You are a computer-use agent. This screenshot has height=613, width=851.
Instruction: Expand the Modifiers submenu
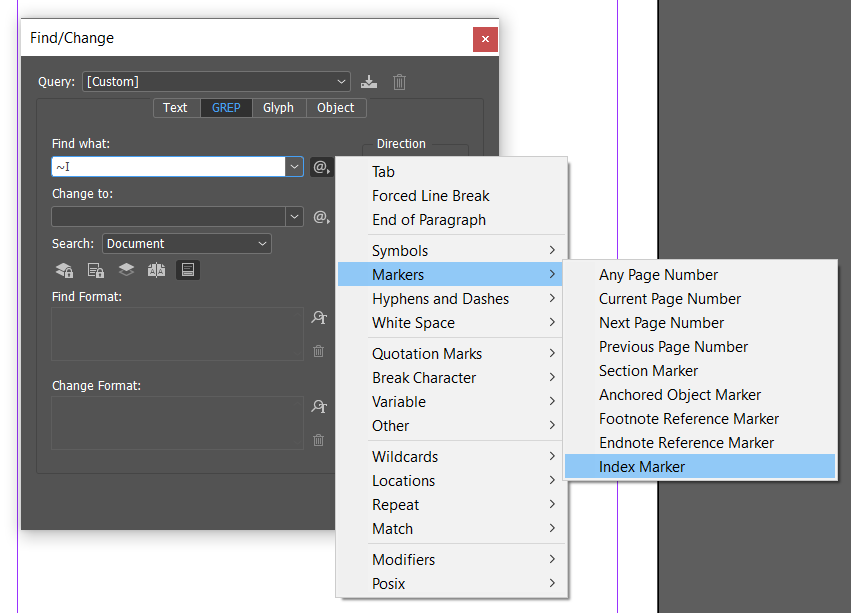point(452,559)
